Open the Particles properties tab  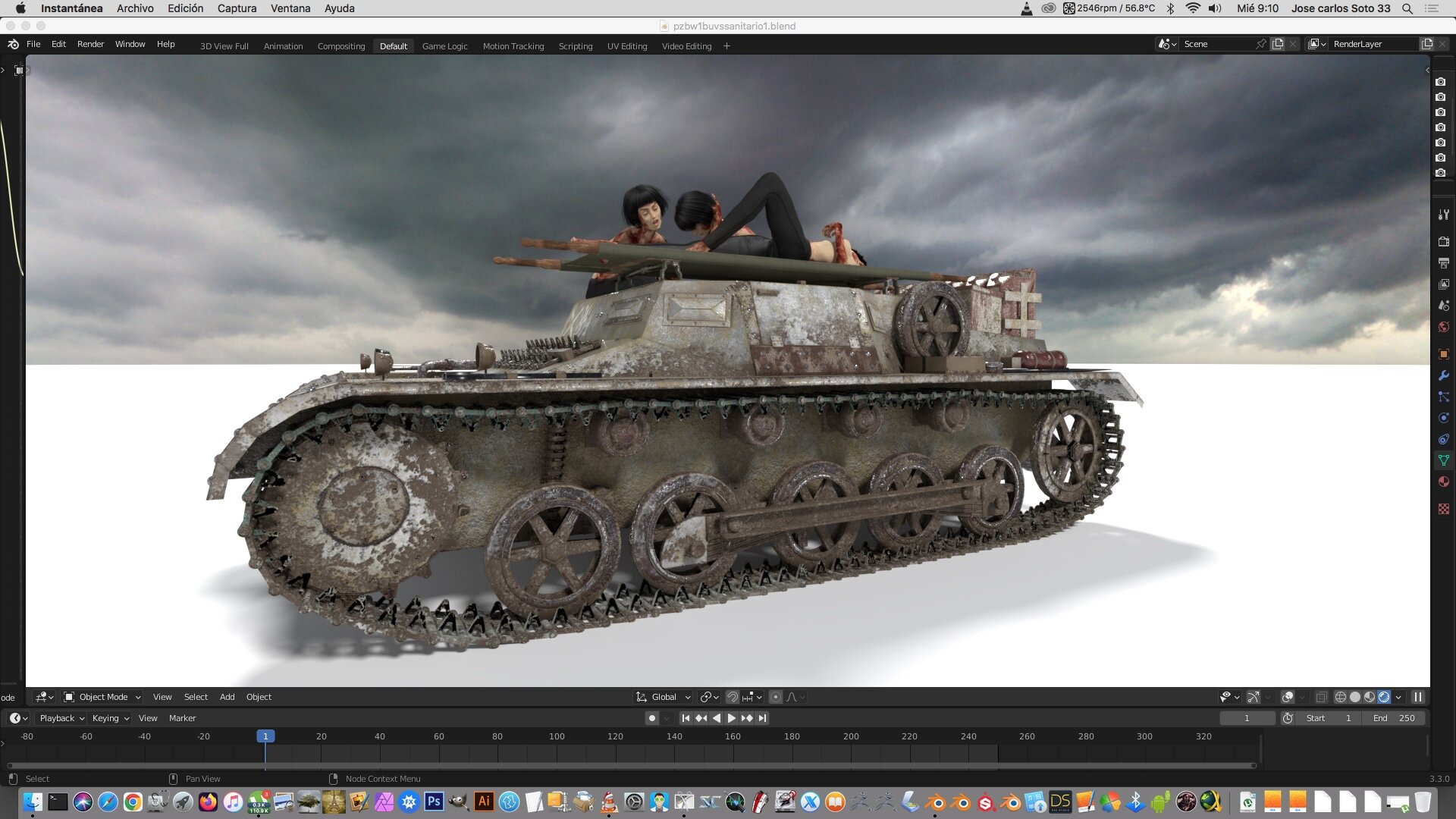[1443, 397]
